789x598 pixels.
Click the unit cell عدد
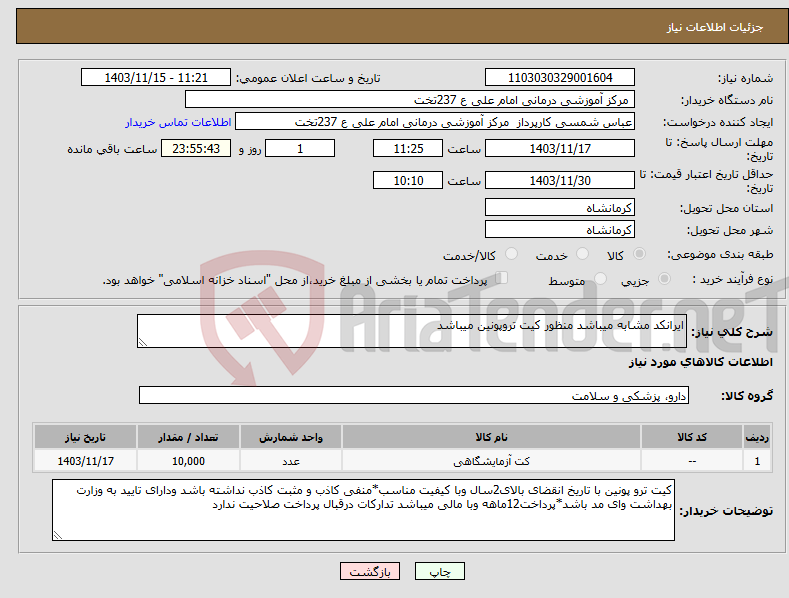pos(291,461)
